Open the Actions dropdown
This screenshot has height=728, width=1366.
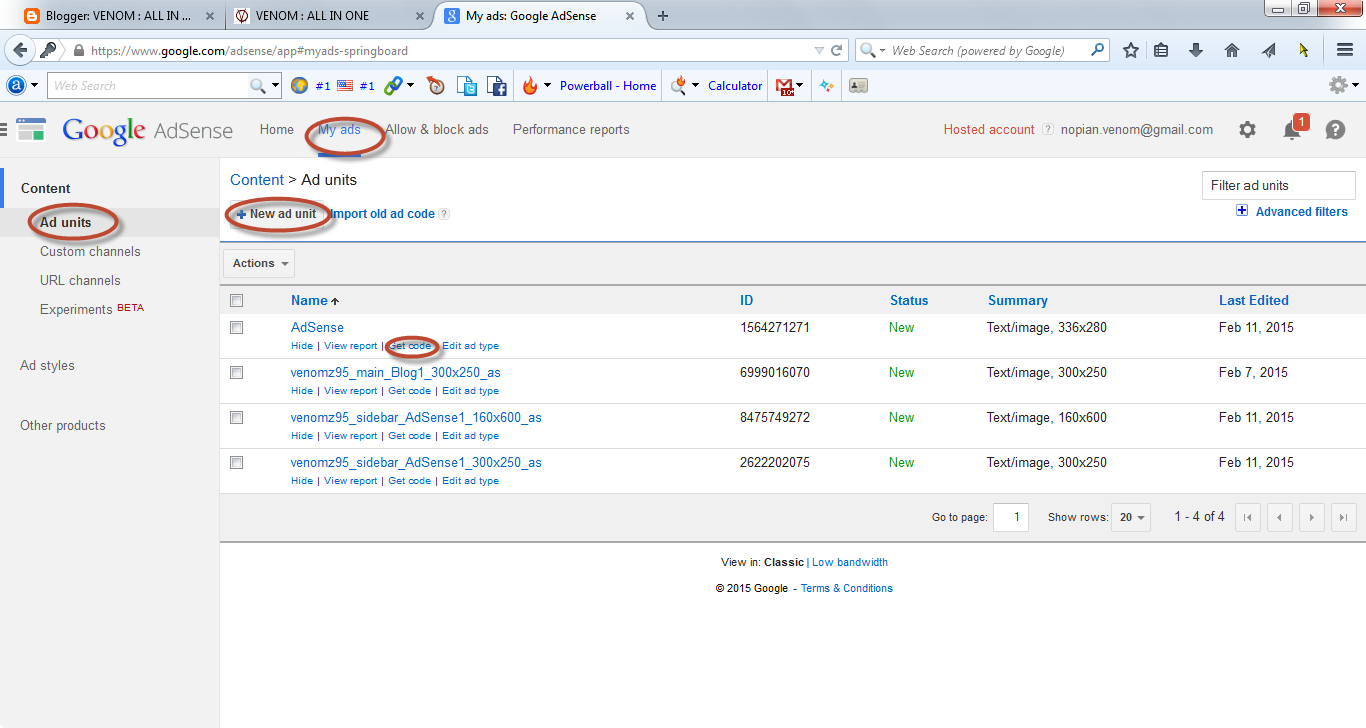[259, 263]
